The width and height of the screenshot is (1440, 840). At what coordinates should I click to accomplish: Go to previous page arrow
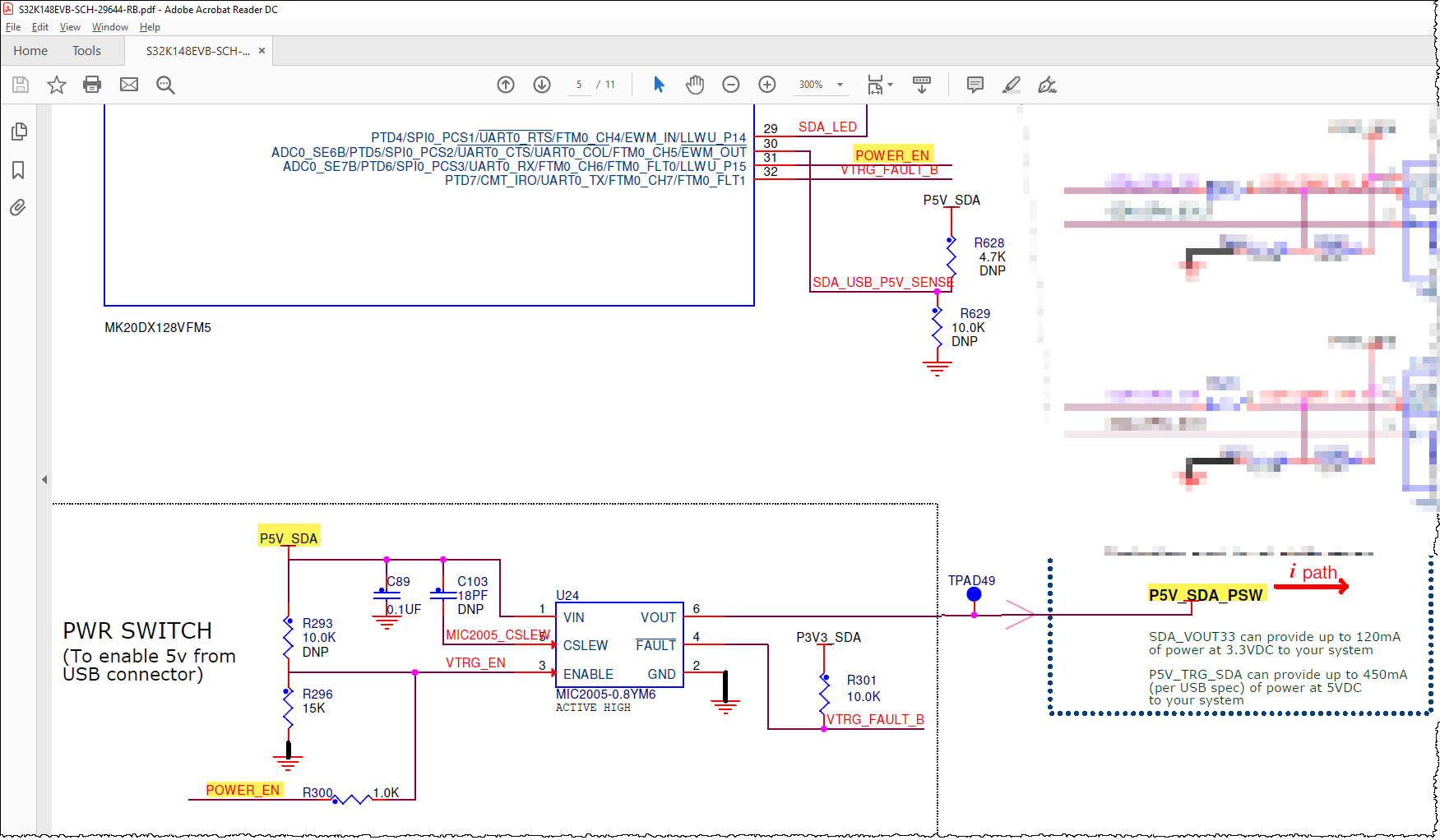[506, 85]
